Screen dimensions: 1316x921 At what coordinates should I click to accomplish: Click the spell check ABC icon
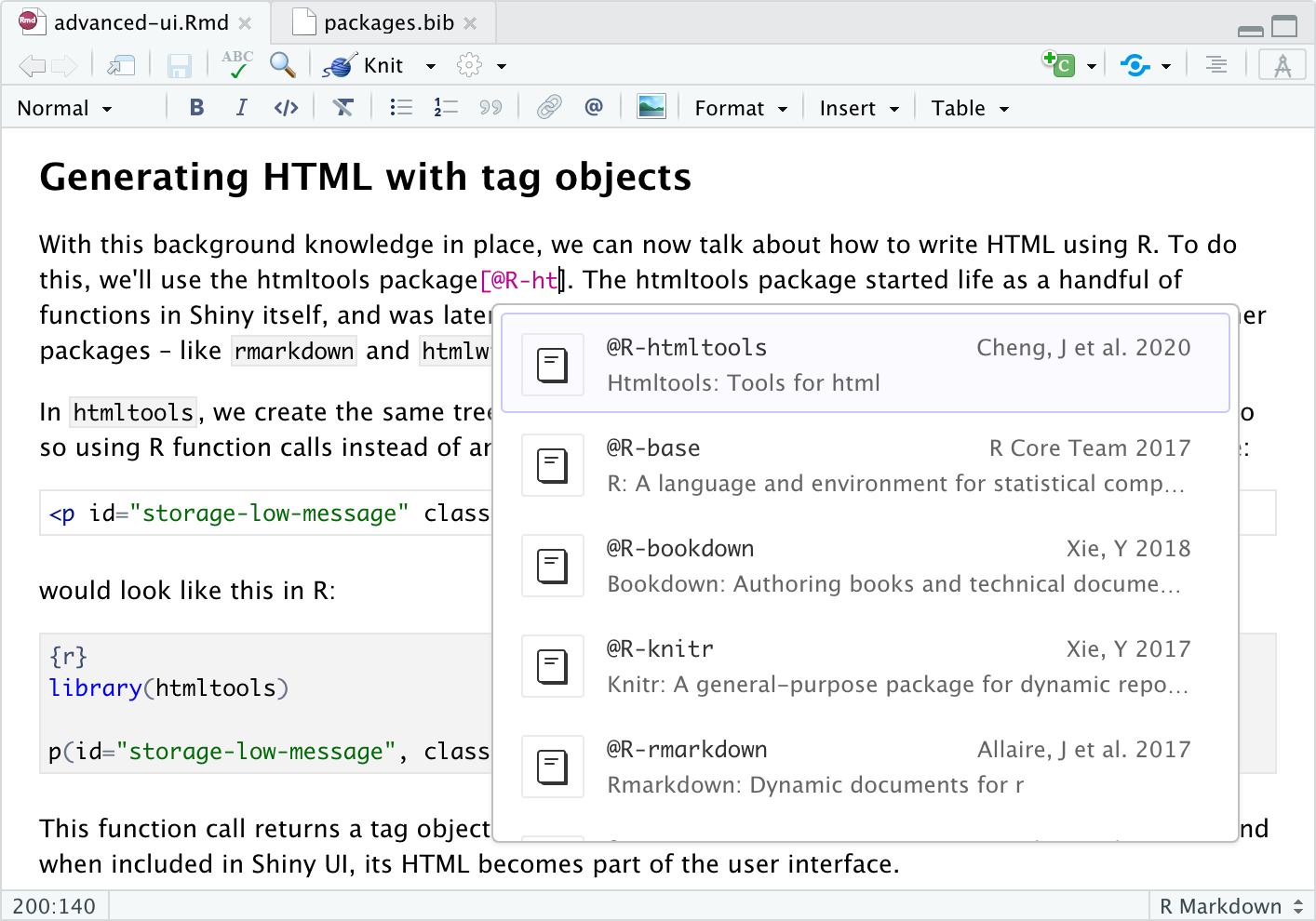pyautogui.click(x=237, y=64)
